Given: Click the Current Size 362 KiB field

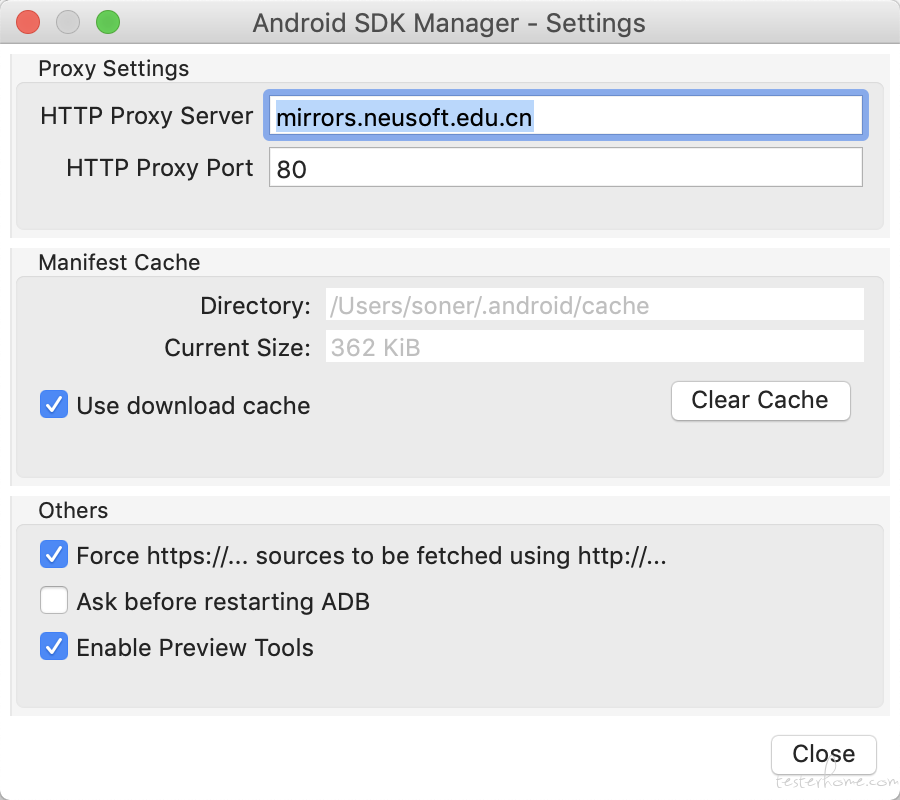Looking at the screenshot, I should click(595, 346).
